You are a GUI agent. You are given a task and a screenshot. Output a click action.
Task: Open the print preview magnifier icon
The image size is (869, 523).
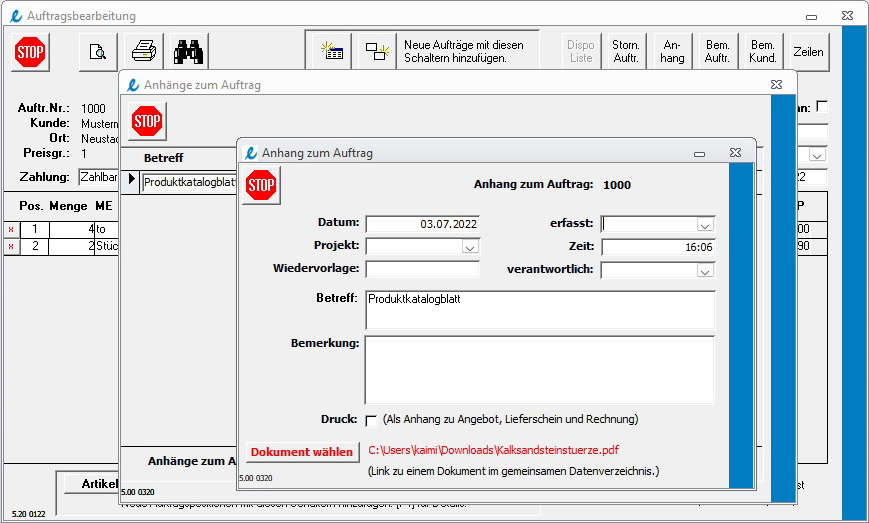tap(97, 51)
